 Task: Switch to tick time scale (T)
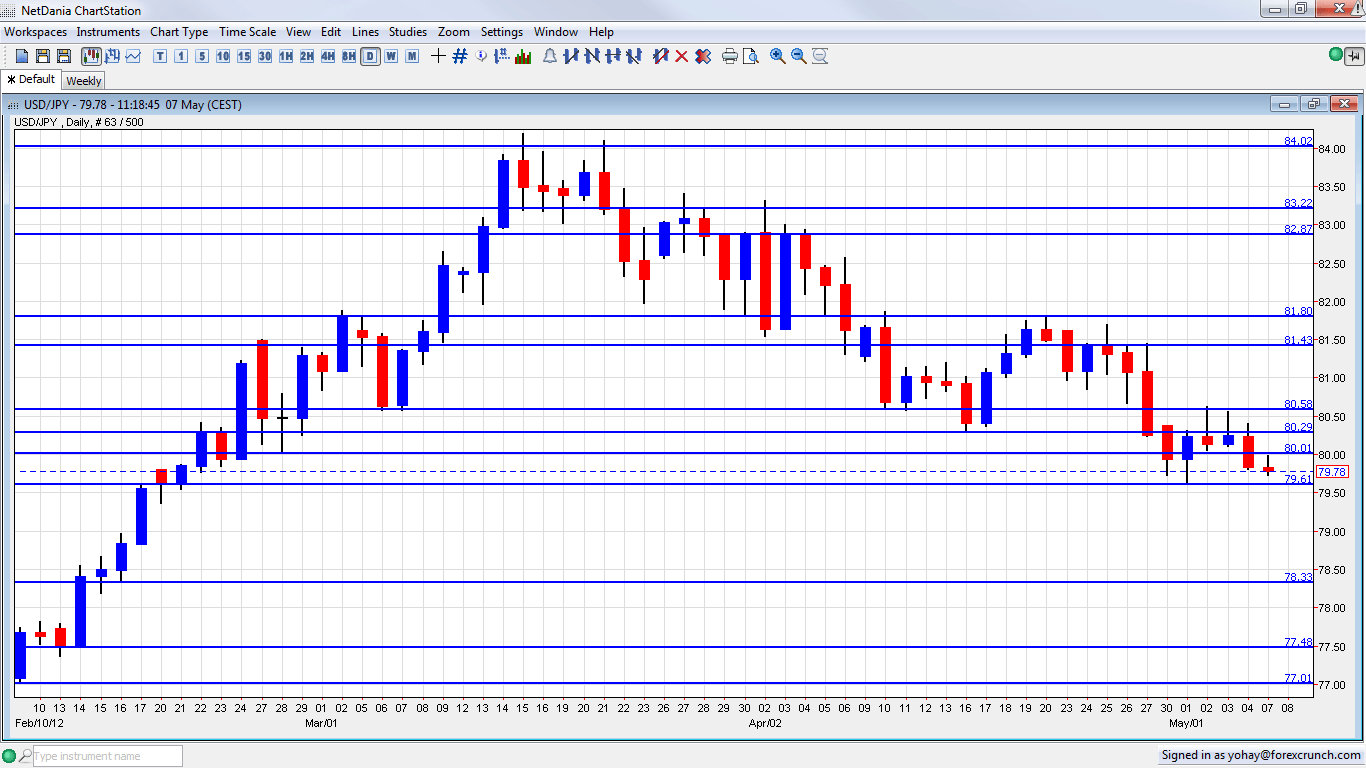[160, 56]
